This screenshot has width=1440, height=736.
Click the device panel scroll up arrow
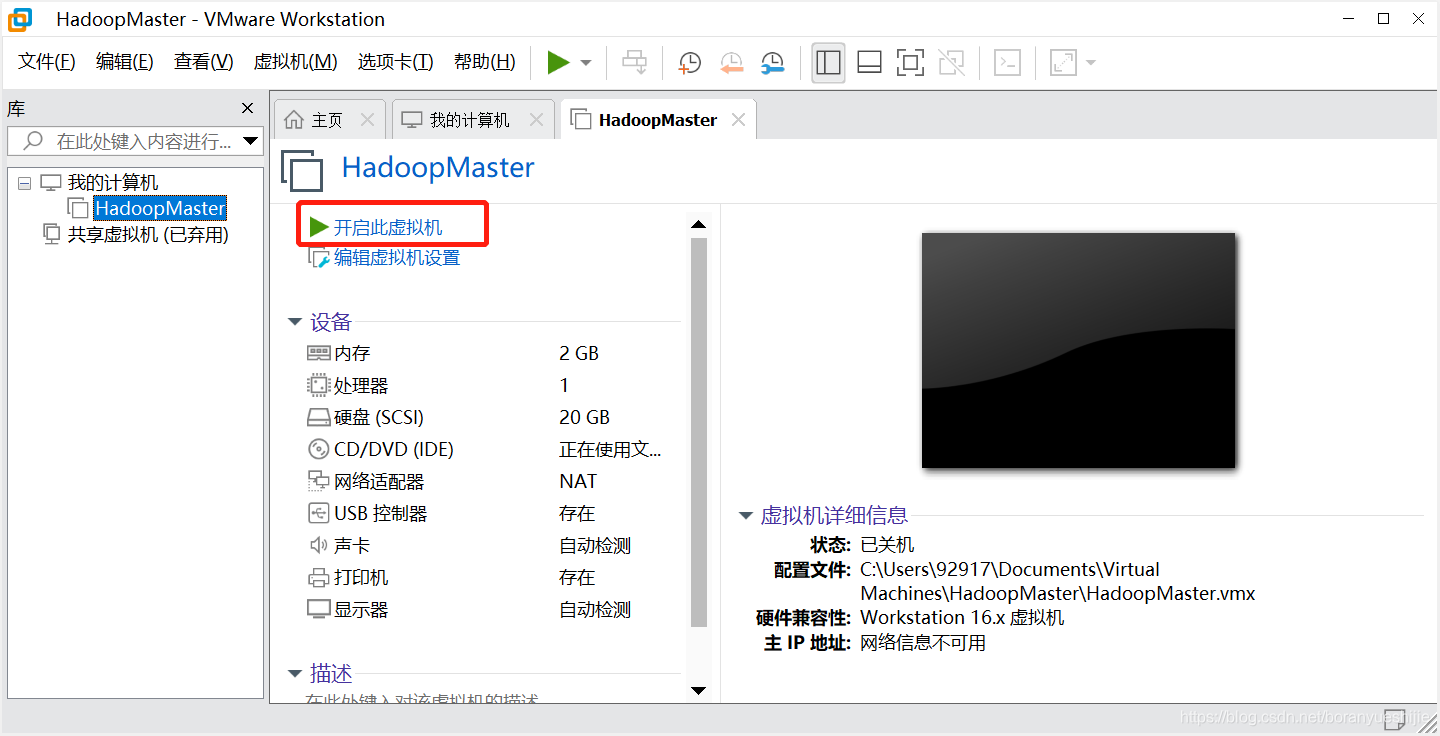[x=698, y=224]
